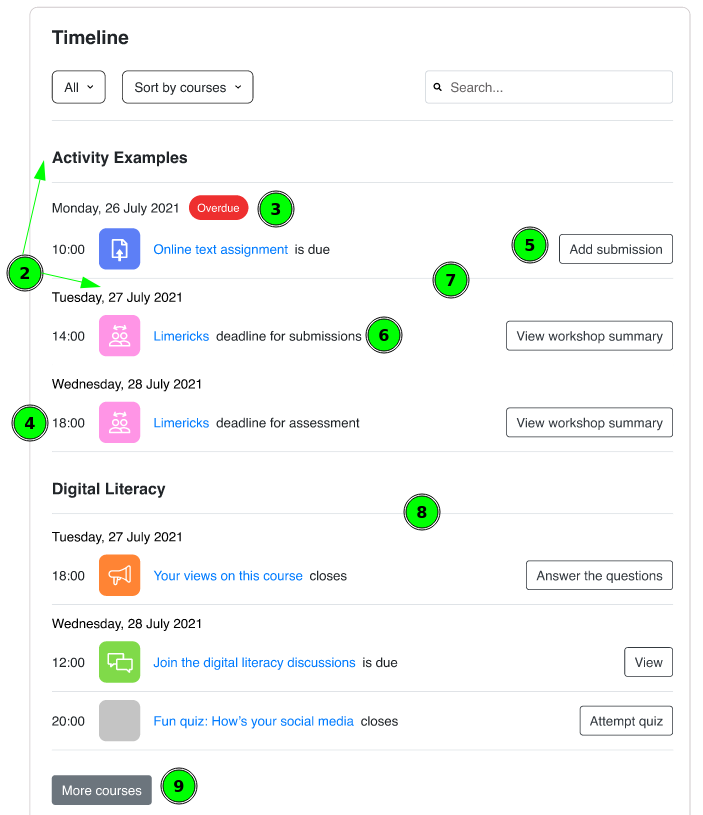Focus the timeline Search field

pyautogui.click(x=549, y=87)
